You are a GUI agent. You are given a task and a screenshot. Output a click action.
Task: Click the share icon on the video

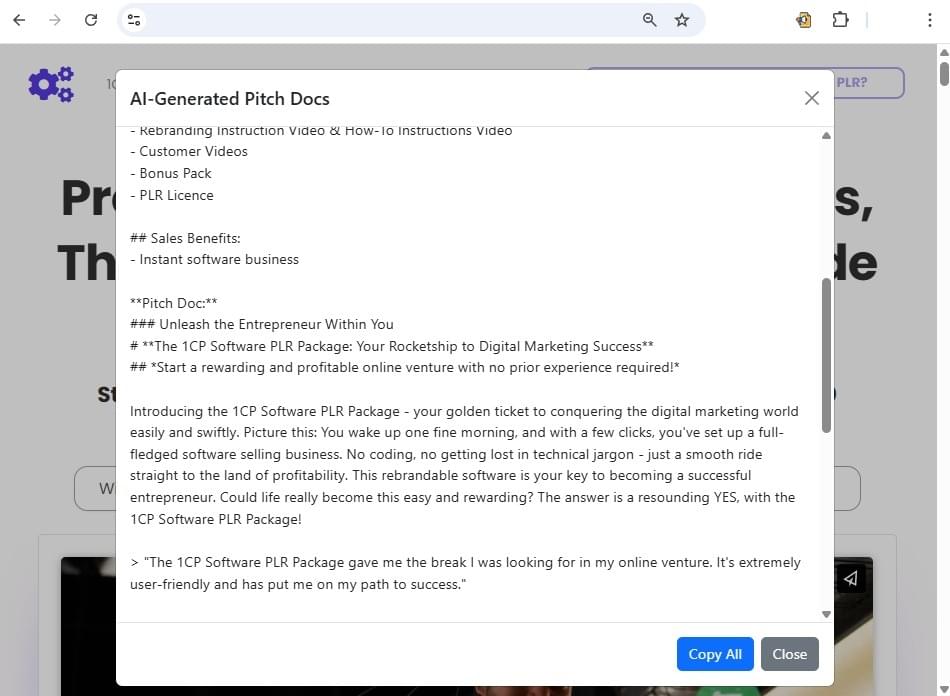(x=851, y=578)
